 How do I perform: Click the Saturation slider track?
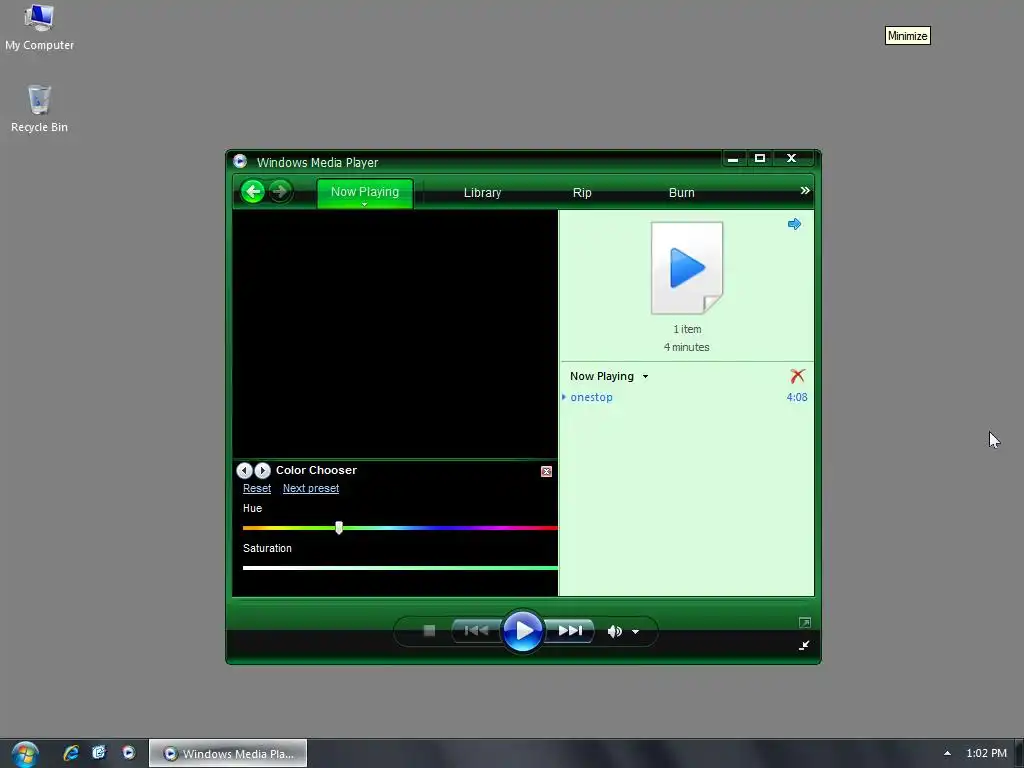400,568
